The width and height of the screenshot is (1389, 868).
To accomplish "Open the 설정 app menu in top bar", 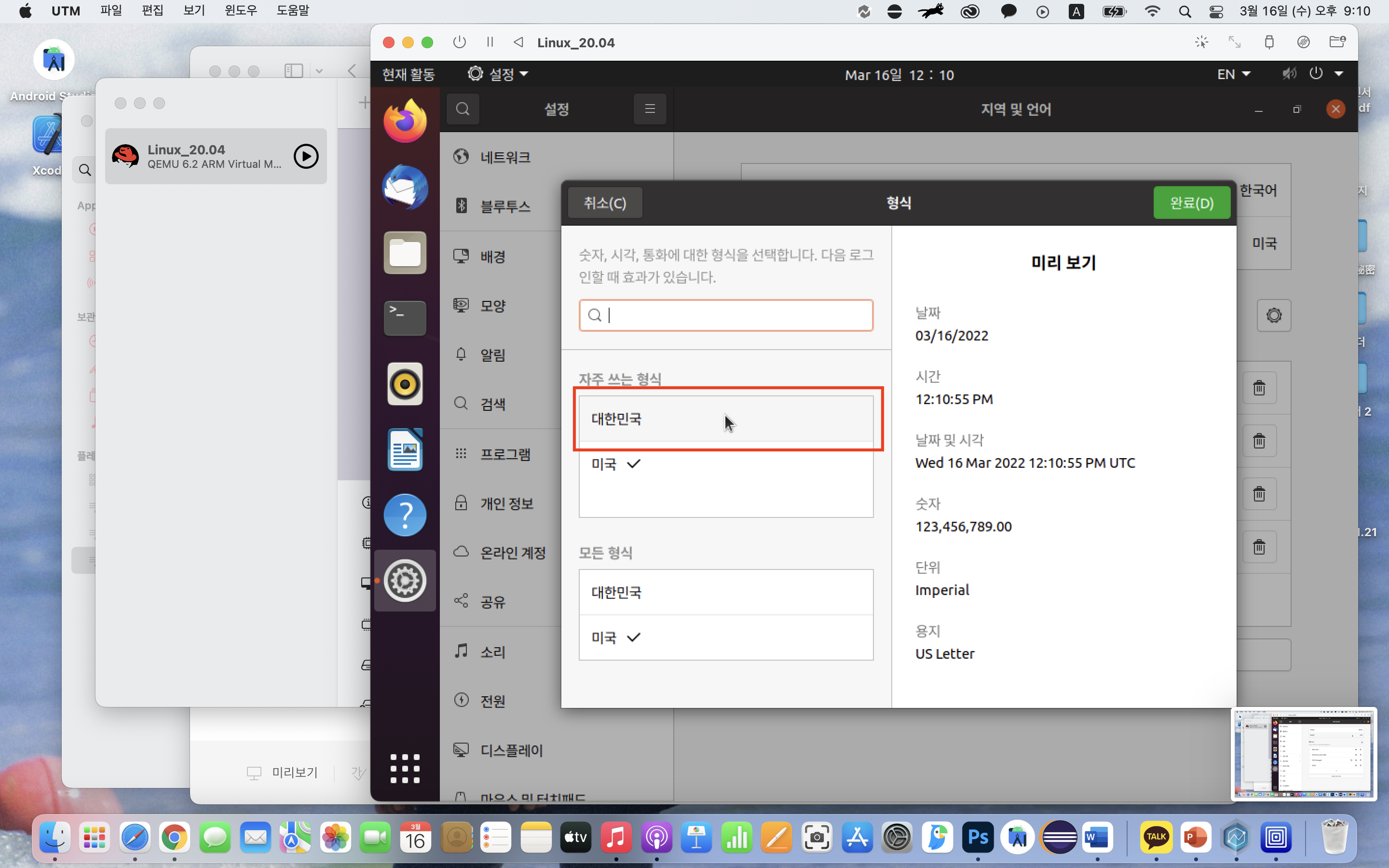I will pos(498,75).
